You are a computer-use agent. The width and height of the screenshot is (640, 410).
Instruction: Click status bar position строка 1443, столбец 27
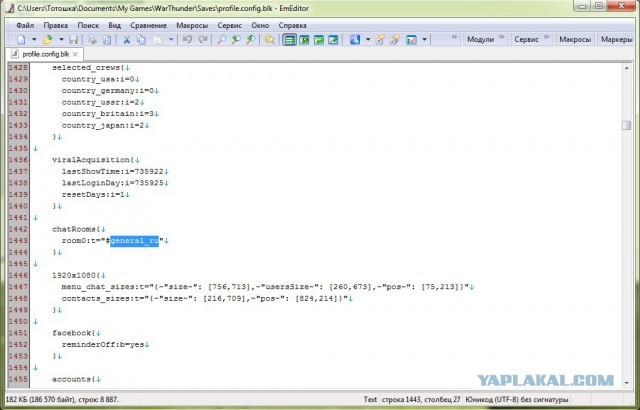[x=420, y=399]
